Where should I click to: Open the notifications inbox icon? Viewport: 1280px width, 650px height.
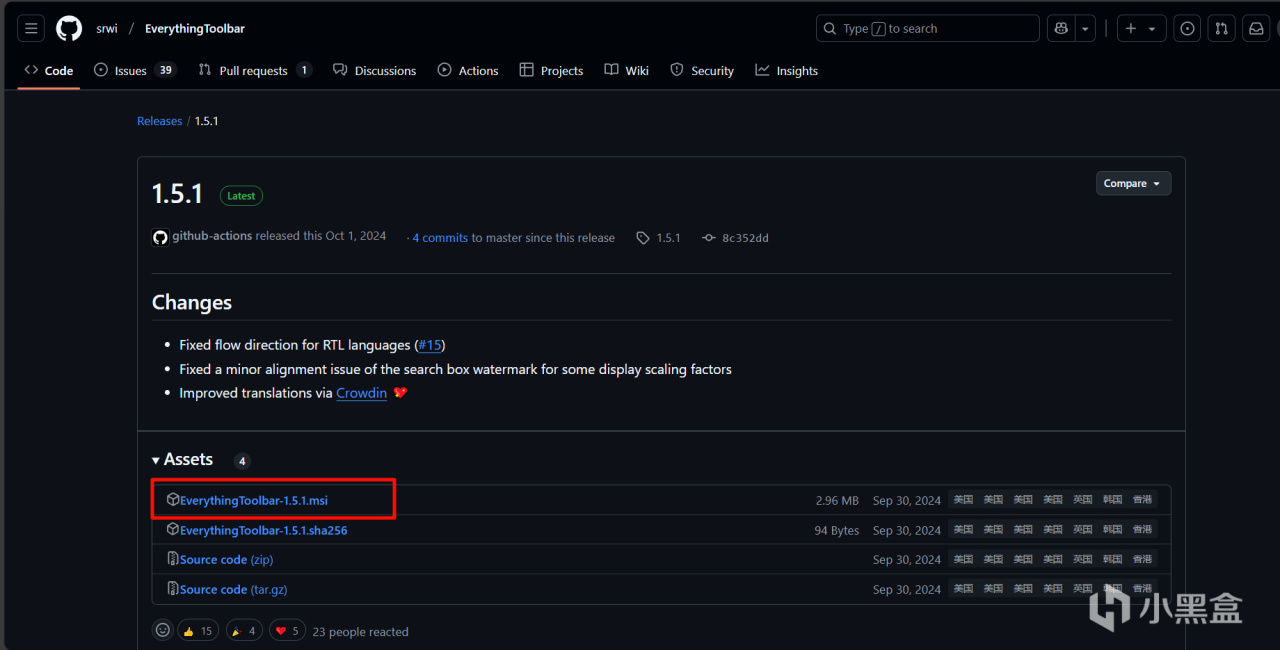pos(1256,29)
